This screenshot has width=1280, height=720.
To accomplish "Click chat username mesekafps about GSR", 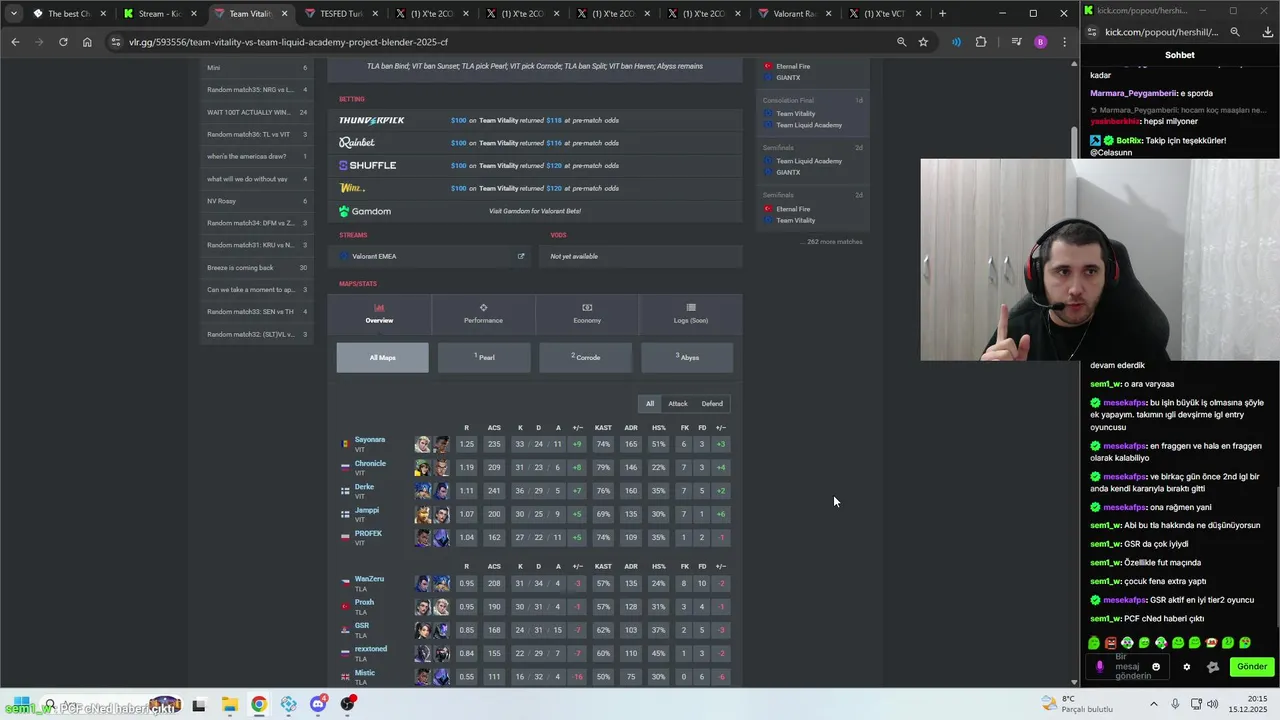I will click(1124, 600).
